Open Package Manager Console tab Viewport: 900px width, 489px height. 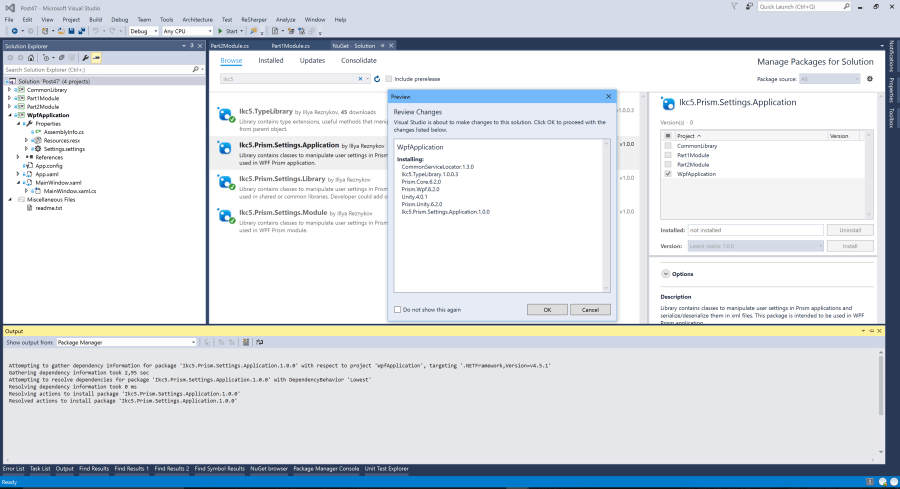click(326, 469)
